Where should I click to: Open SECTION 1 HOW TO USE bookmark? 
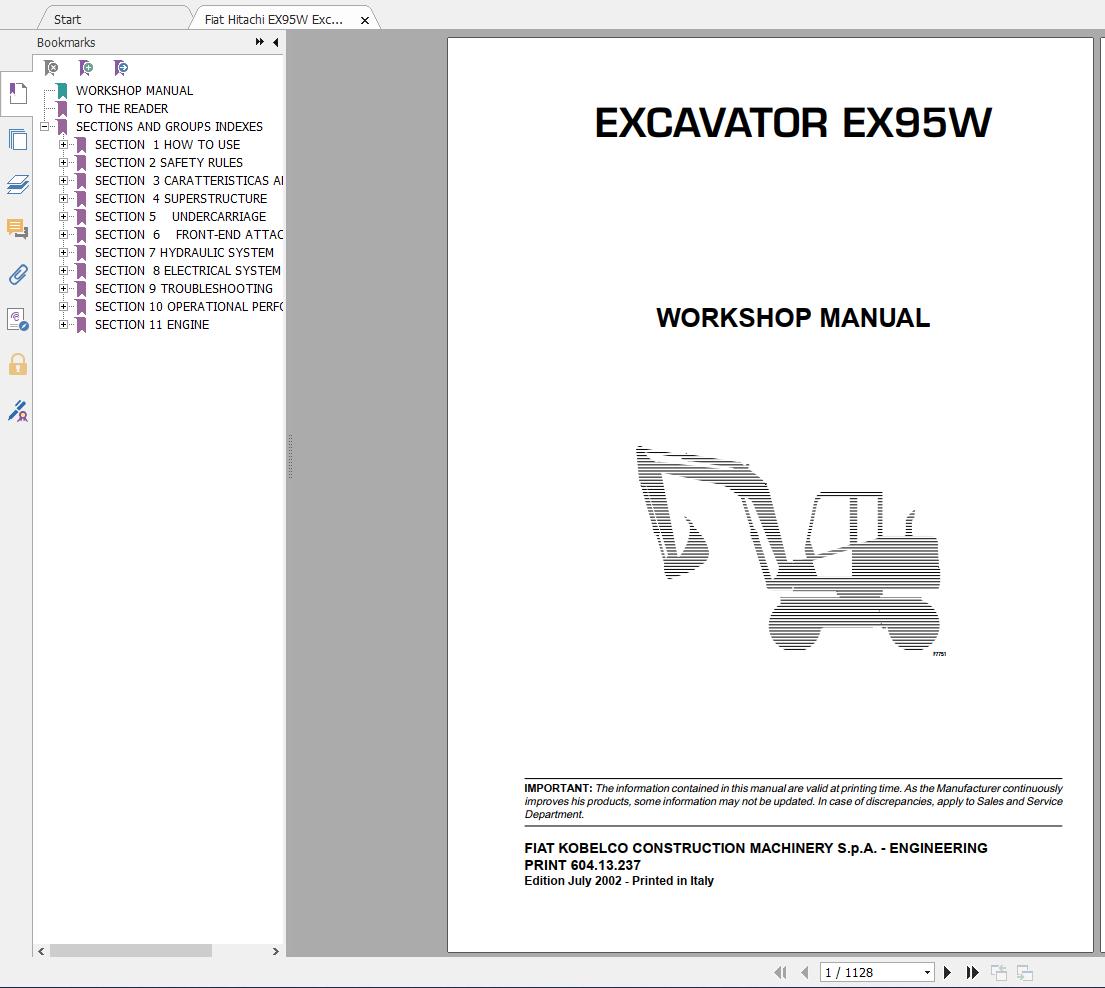[x=167, y=144]
